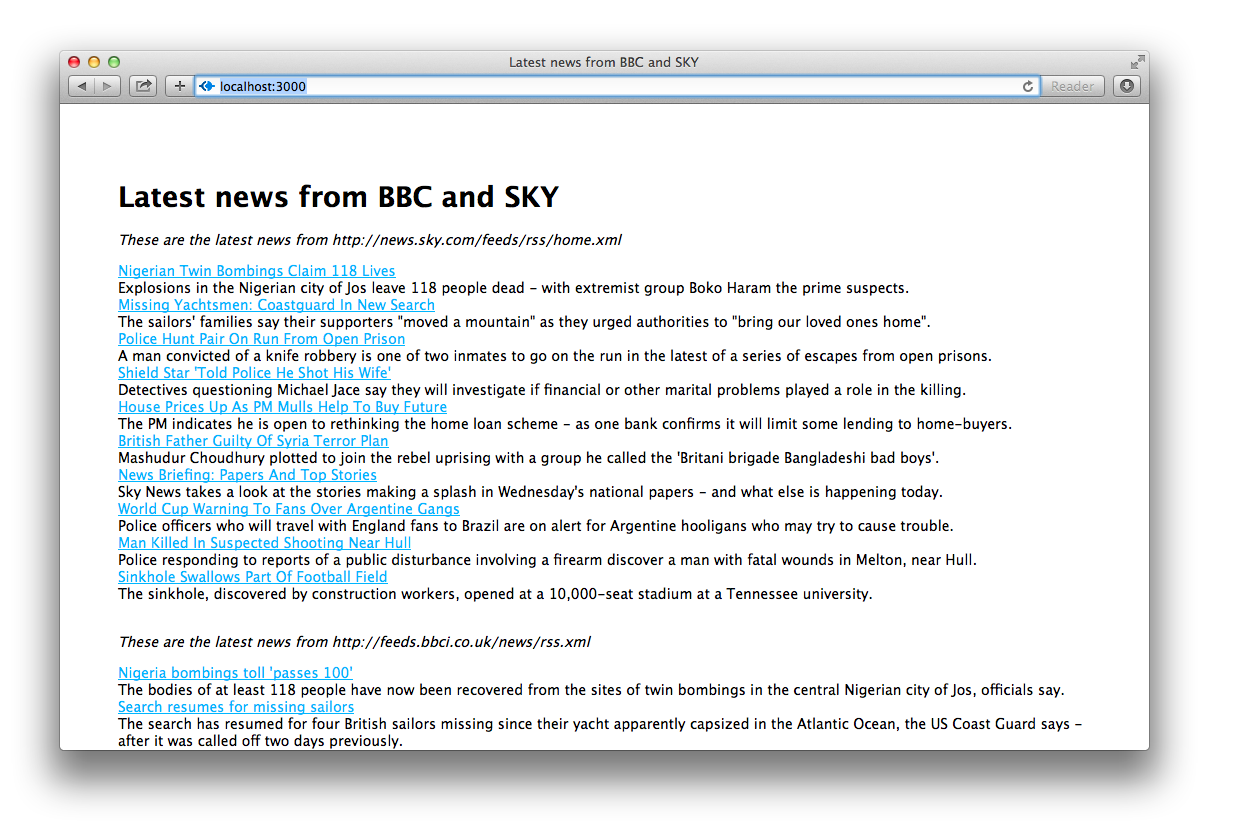Open 'House Prices Up As PM Mulls Help To Buy Future'
The image size is (1240, 824).
pos(283,407)
